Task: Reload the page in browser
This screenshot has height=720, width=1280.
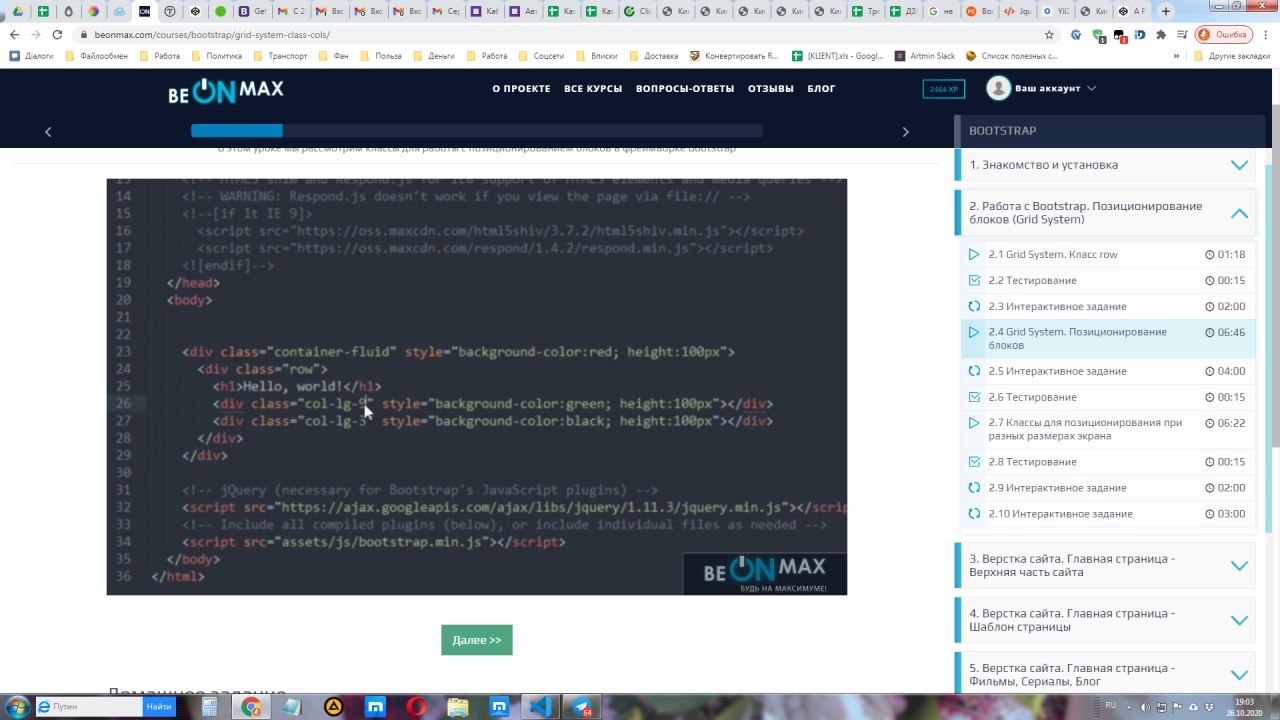Action: [x=56, y=34]
